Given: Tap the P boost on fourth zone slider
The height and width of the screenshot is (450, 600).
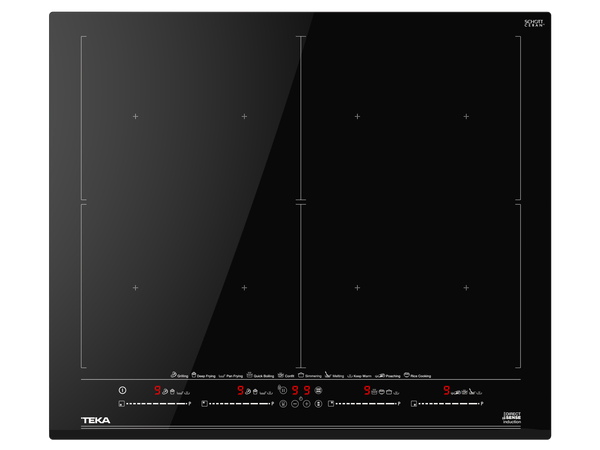Looking at the screenshot, I should pyautogui.click(x=482, y=404).
